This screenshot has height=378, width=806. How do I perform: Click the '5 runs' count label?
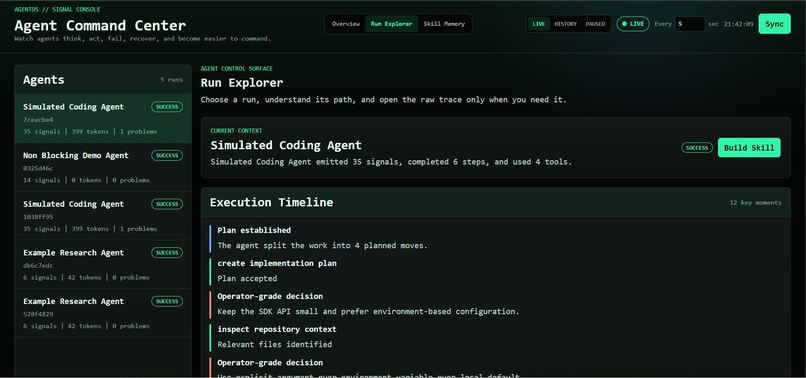pyautogui.click(x=171, y=80)
